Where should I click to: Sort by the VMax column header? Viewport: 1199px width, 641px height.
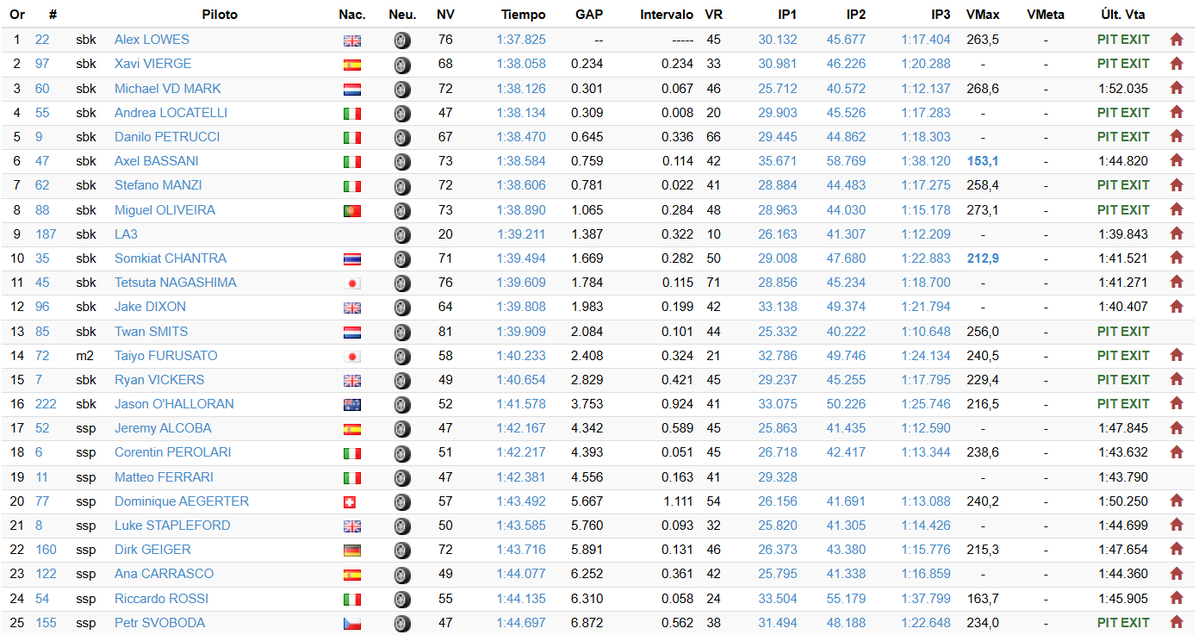tap(983, 15)
